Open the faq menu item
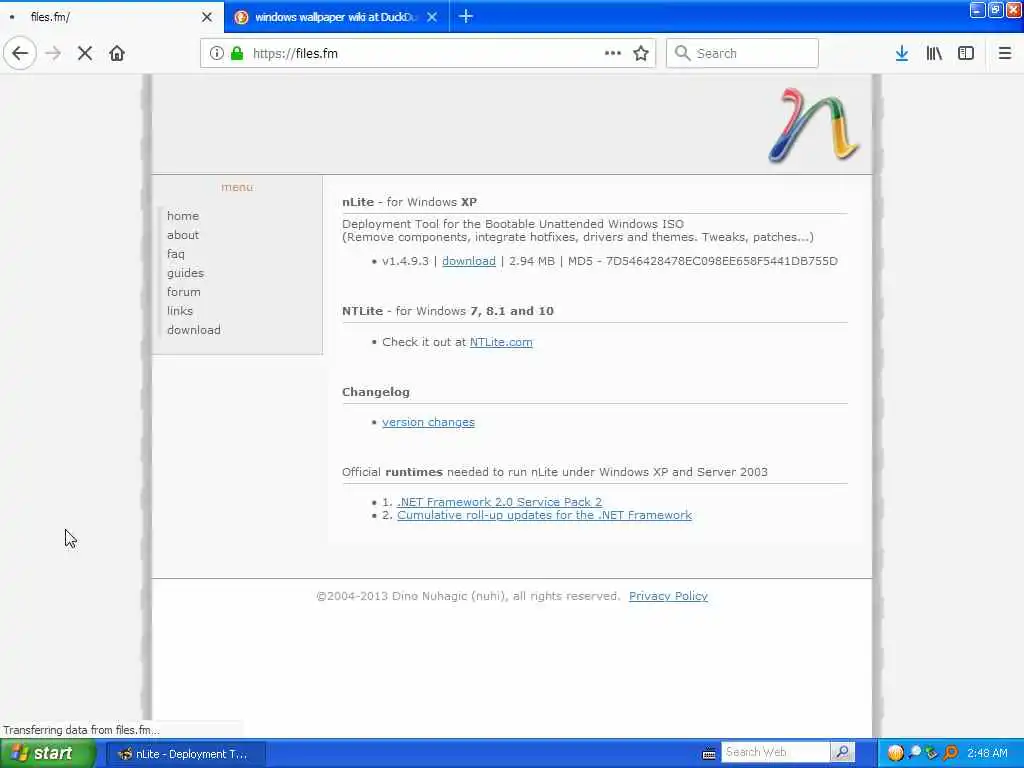This screenshot has height=768, width=1024. tap(176, 253)
